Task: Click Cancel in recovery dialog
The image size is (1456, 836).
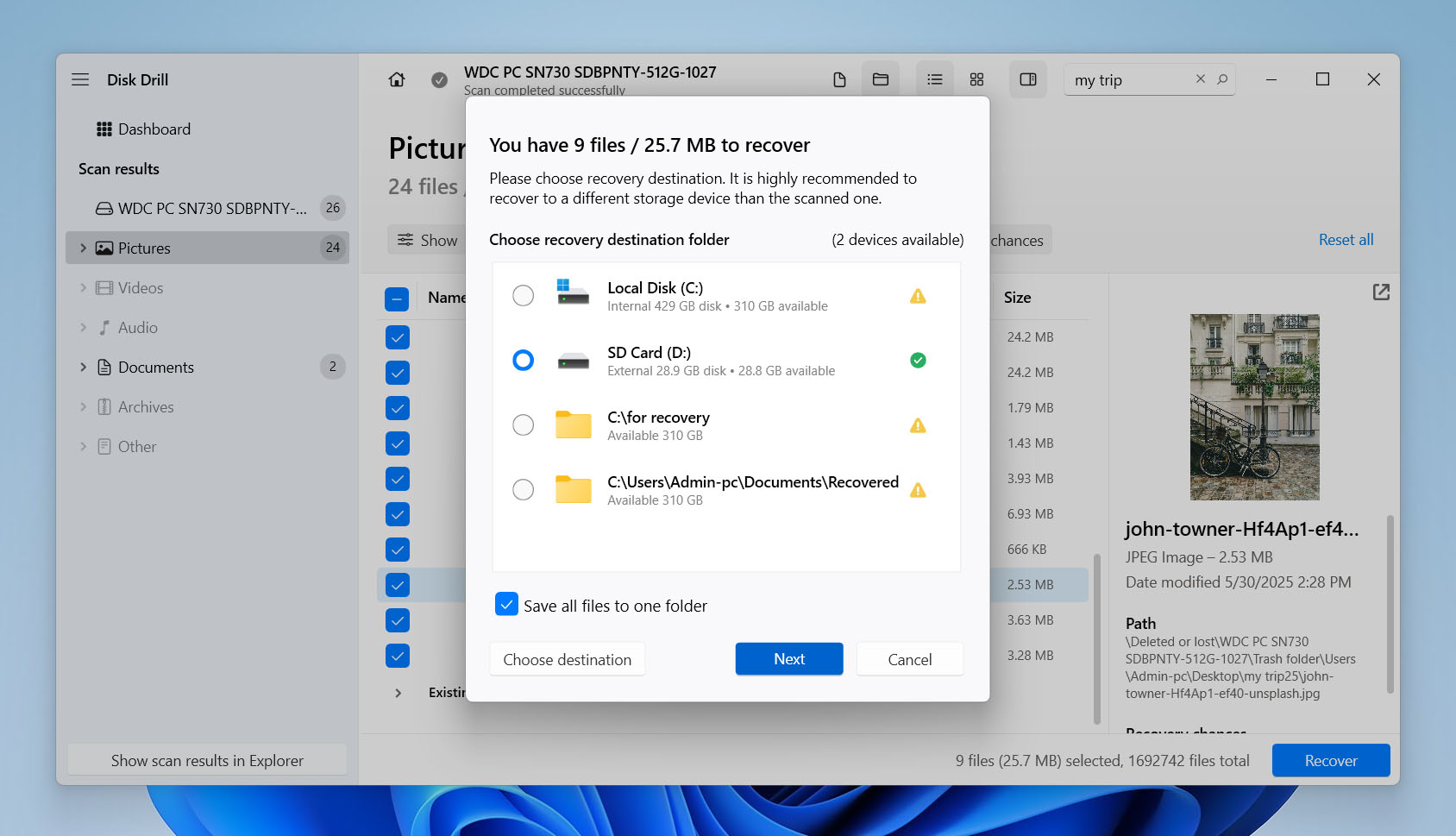Action: pyautogui.click(x=910, y=659)
